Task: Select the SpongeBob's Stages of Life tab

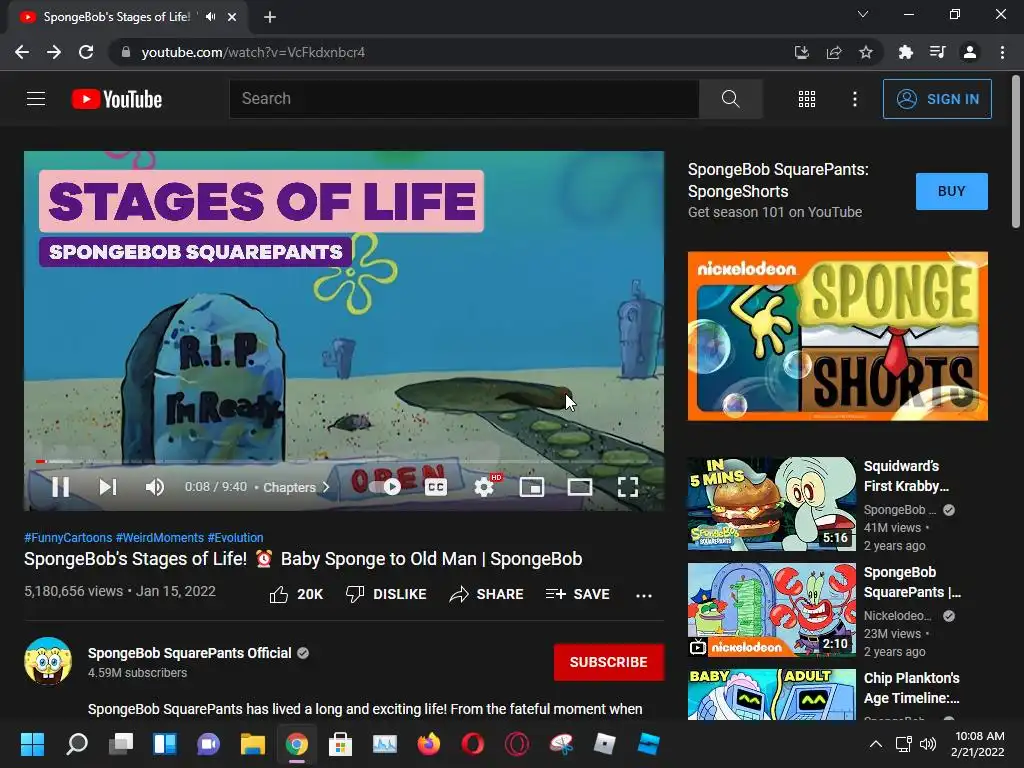Action: [x=128, y=17]
